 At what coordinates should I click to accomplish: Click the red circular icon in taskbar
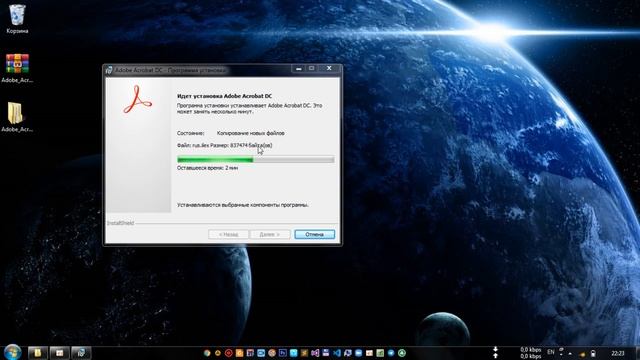229,353
